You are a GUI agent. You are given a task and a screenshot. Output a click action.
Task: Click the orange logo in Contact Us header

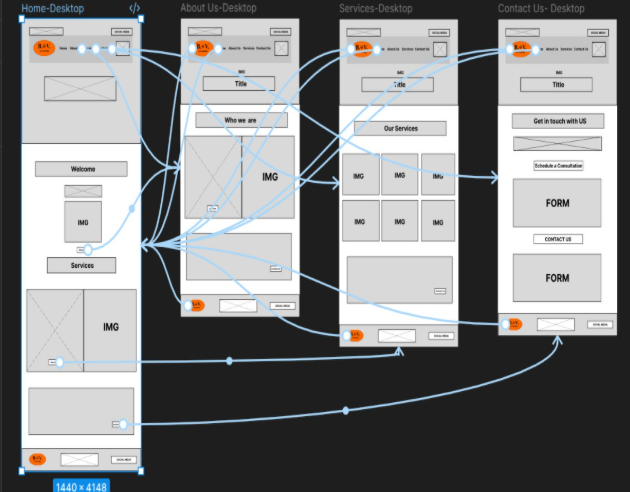520,49
